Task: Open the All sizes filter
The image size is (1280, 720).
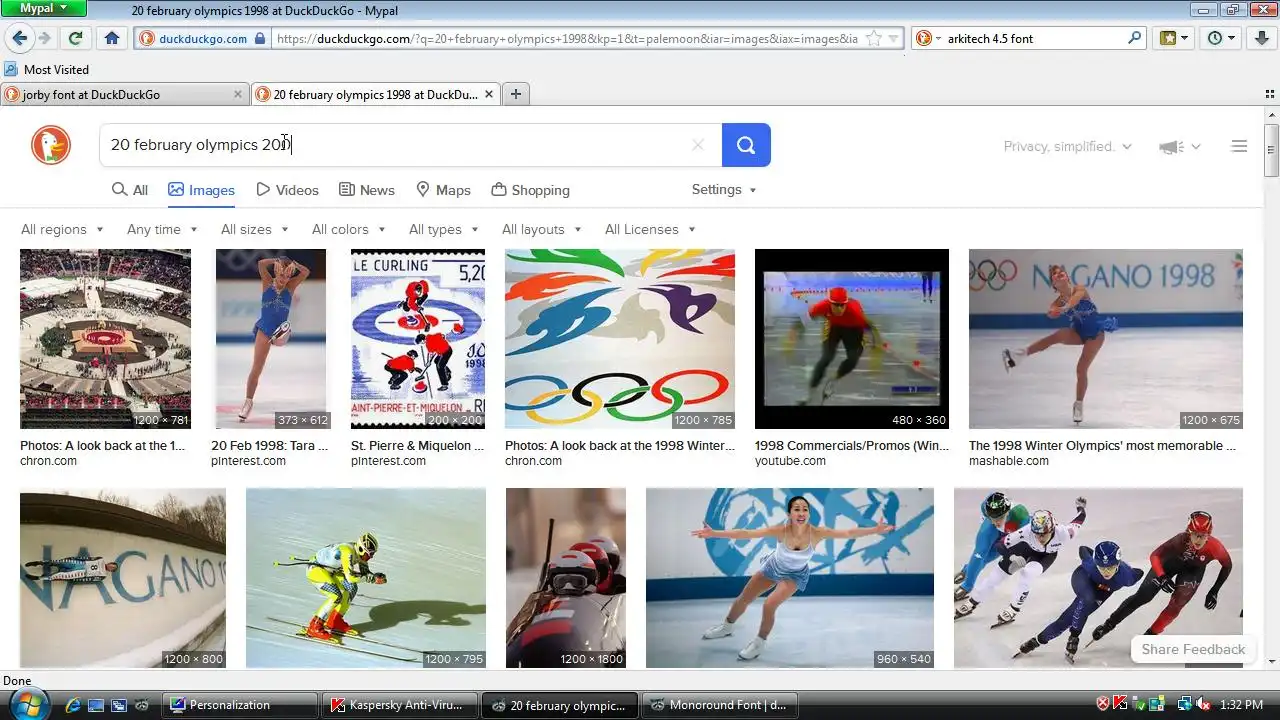Action: (x=254, y=229)
